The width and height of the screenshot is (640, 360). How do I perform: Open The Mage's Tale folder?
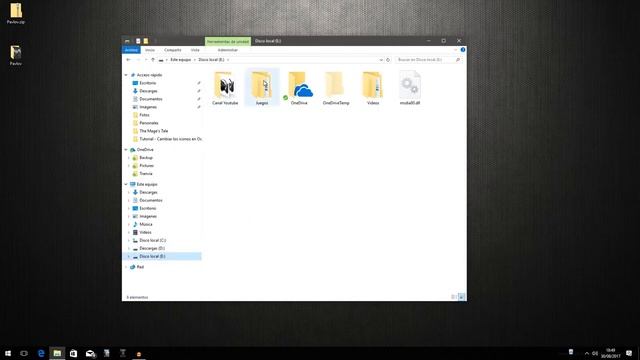click(153, 131)
